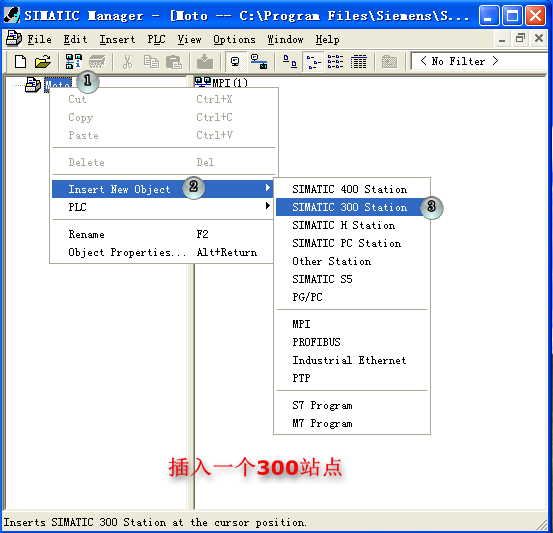
Task: Open the View menu
Action: tap(189, 39)
